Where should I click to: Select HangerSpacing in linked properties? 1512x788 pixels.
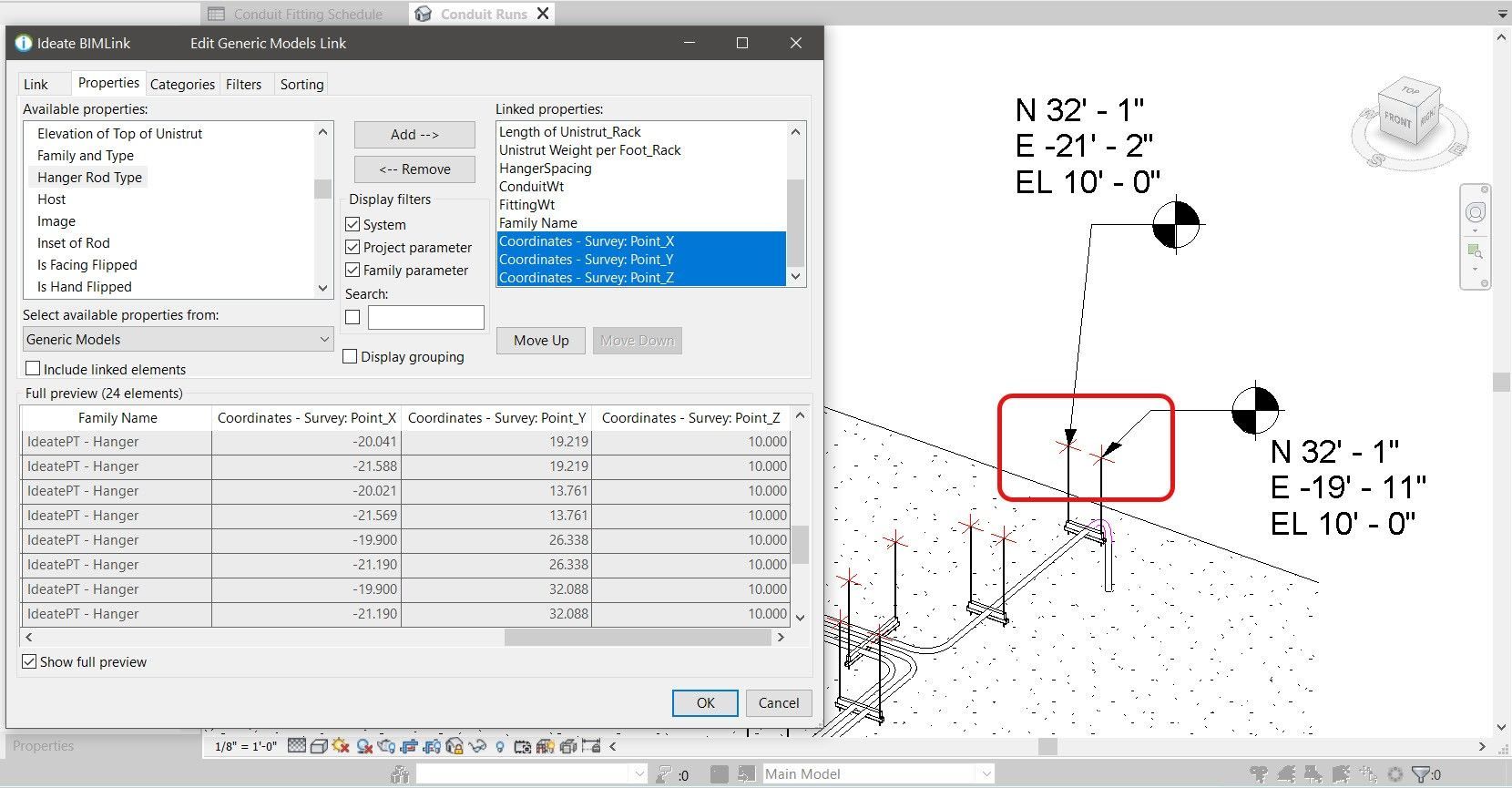click(x=641, y=168)
